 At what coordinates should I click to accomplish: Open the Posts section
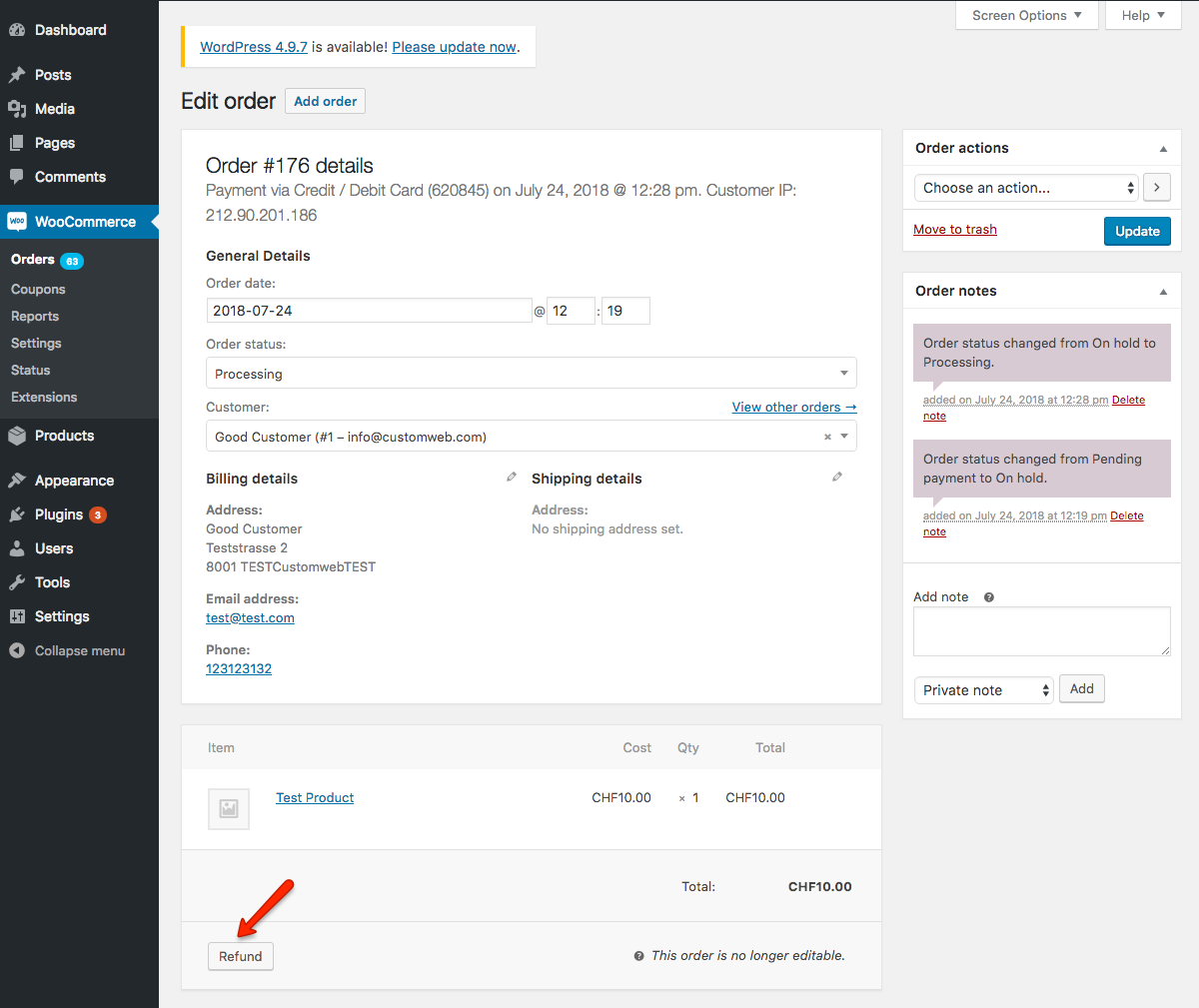[56, 74]
